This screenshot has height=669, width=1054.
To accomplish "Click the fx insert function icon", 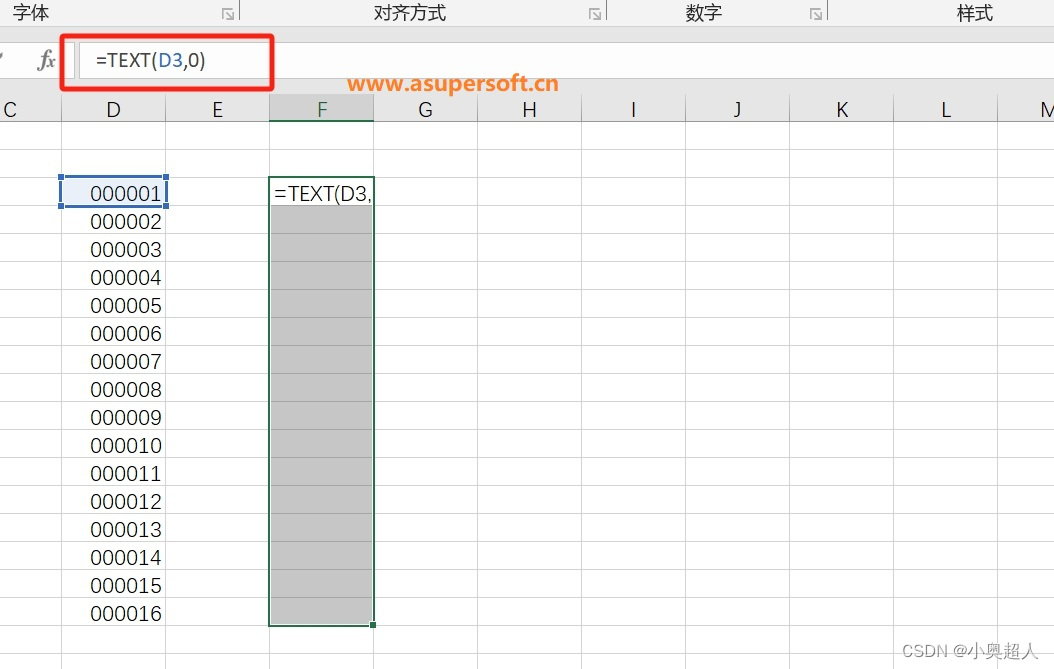I will [46, 61].
